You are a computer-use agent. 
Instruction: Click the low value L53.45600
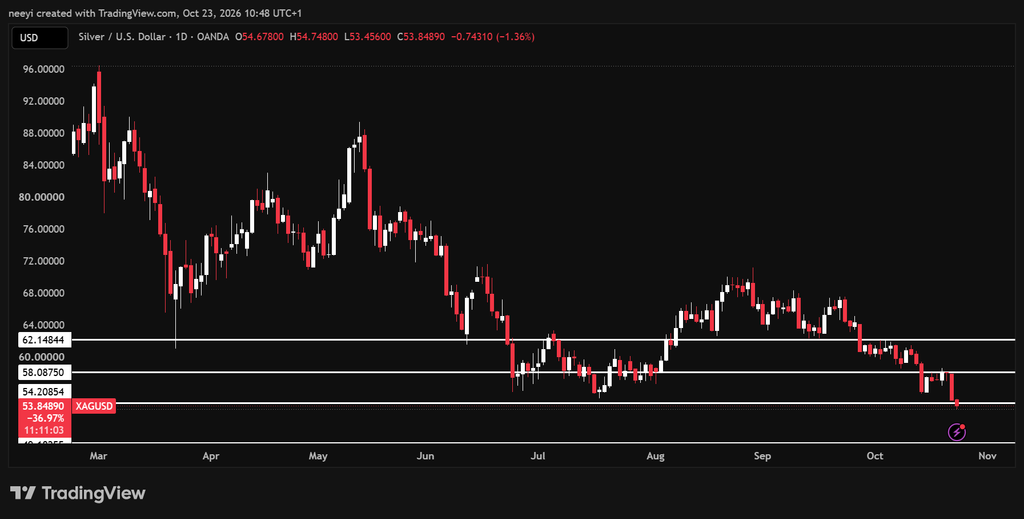click(367, 37)
